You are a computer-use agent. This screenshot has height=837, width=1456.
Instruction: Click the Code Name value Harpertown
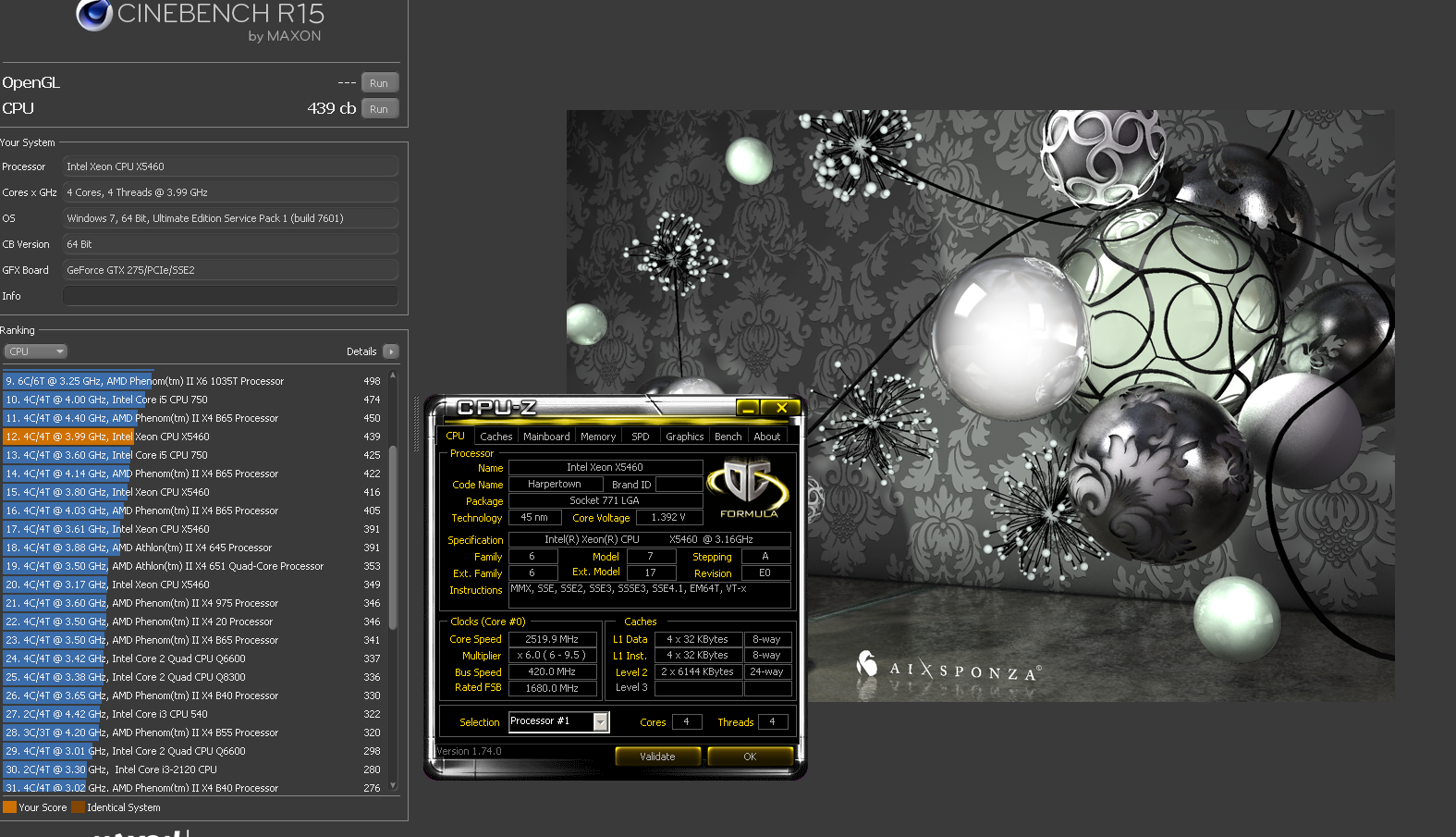pyautogui.click(x=555, y=484)
